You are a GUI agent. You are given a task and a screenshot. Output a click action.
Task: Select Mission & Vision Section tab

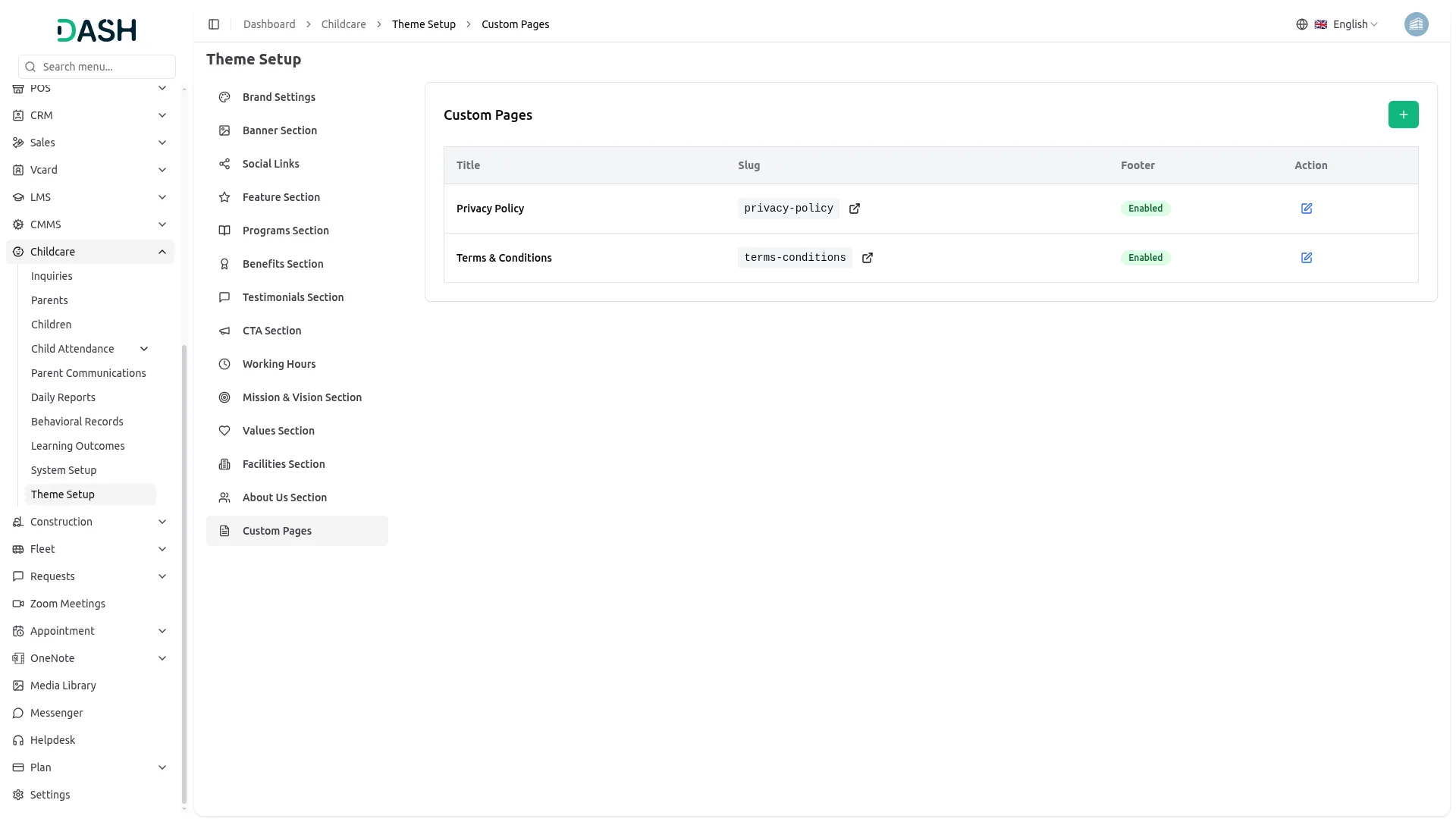(x=302, y=397)
